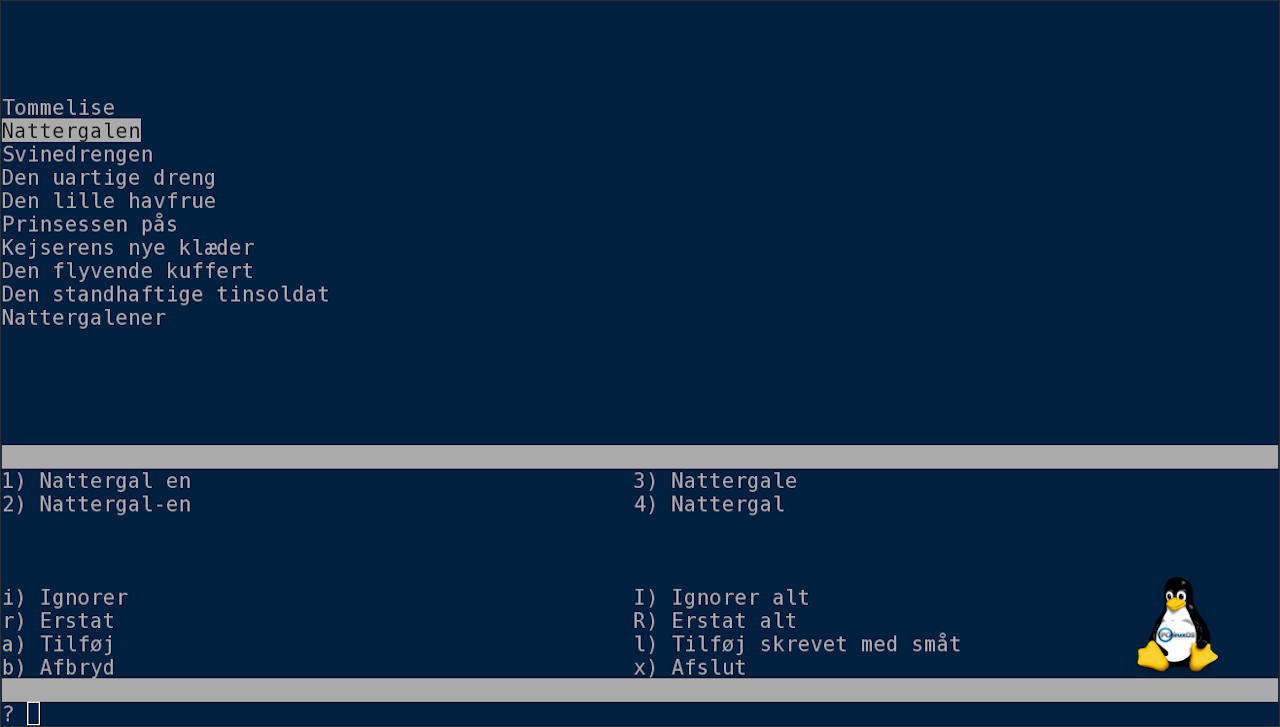Screen dimensions: 1280x727
Task: Choose the 'Tilføj' add option
Action: pyautogui.click(x=58, y=644)
